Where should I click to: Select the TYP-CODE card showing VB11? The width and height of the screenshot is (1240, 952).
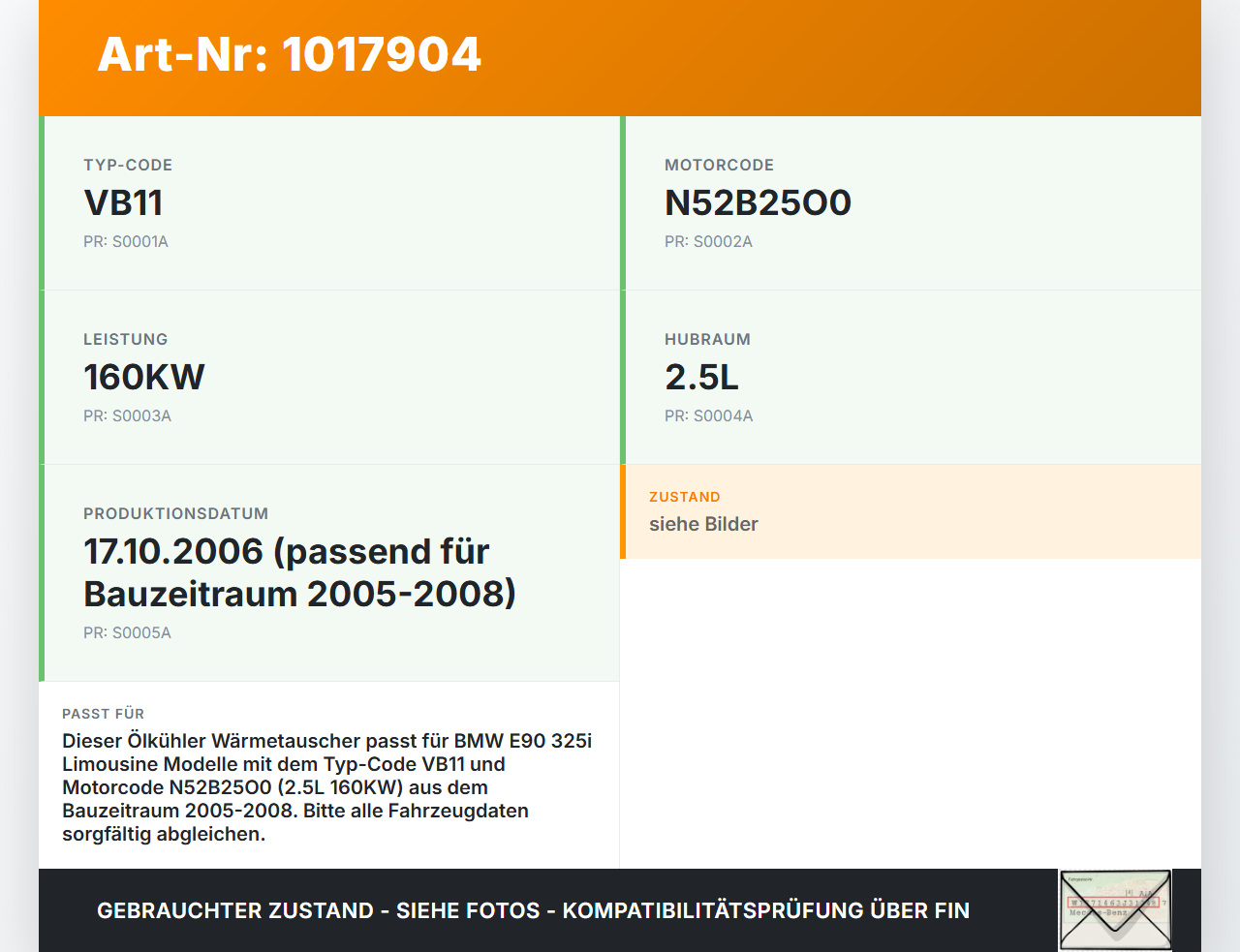329,203
